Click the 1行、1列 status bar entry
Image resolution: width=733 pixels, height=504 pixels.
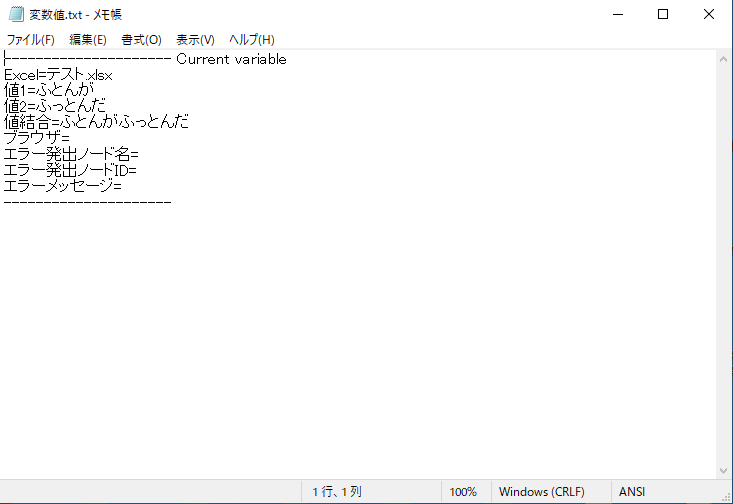coord(337,492)
